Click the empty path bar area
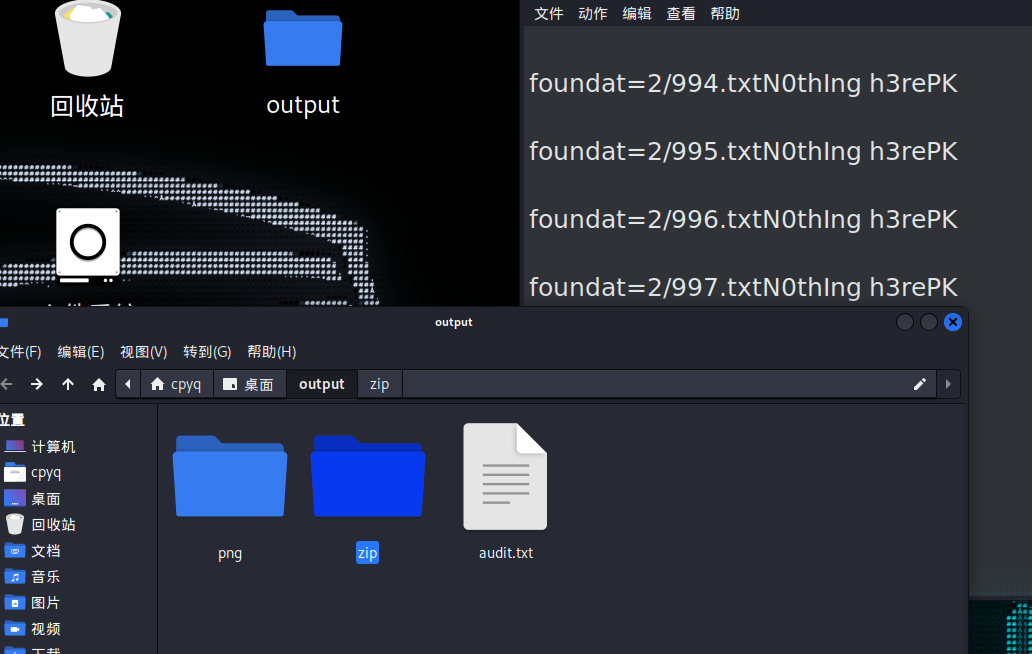This screenshot has width=1032, height=654. (x=652, y=384)
